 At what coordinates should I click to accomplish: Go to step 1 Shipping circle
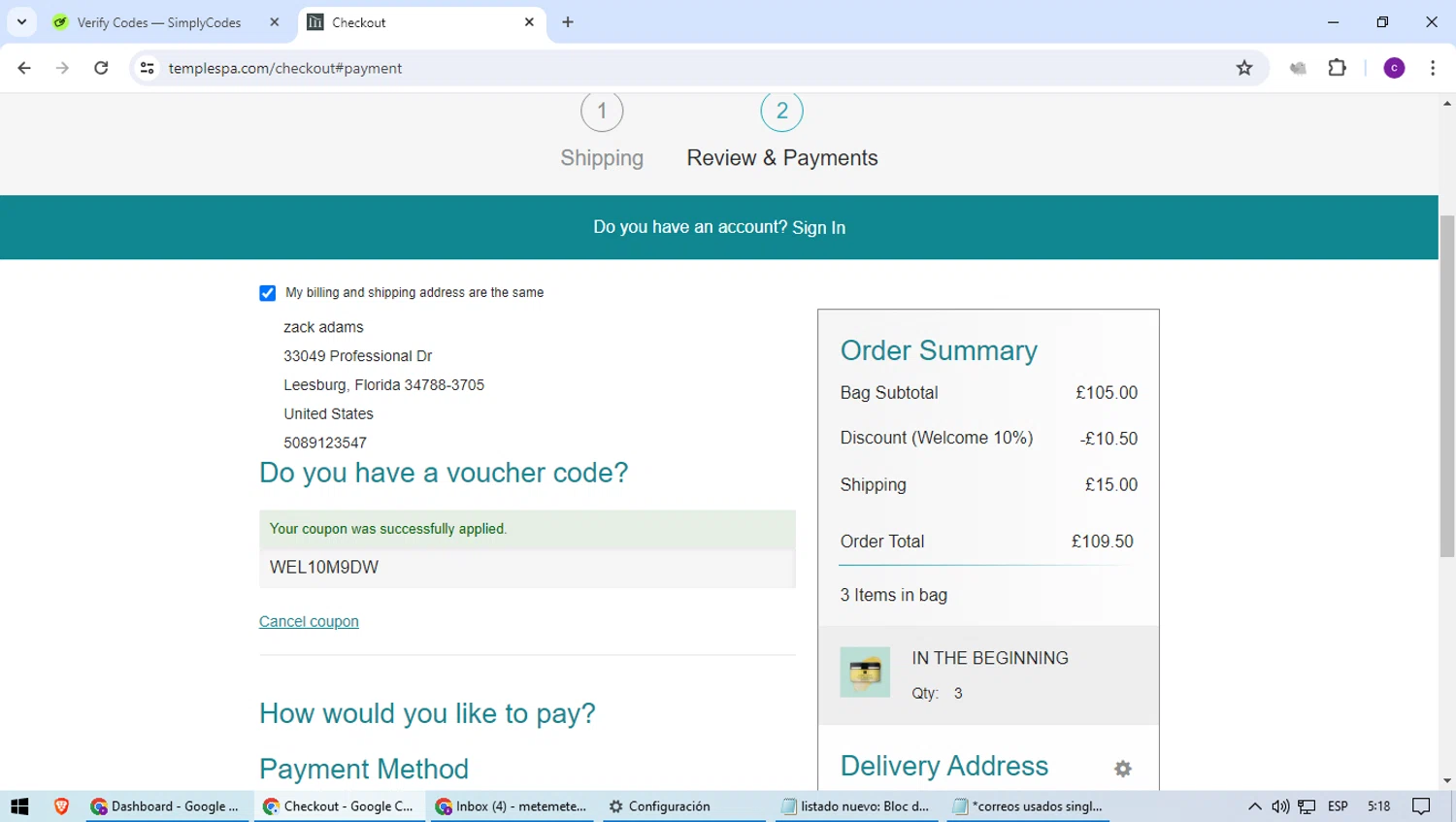tap(602, 111)
